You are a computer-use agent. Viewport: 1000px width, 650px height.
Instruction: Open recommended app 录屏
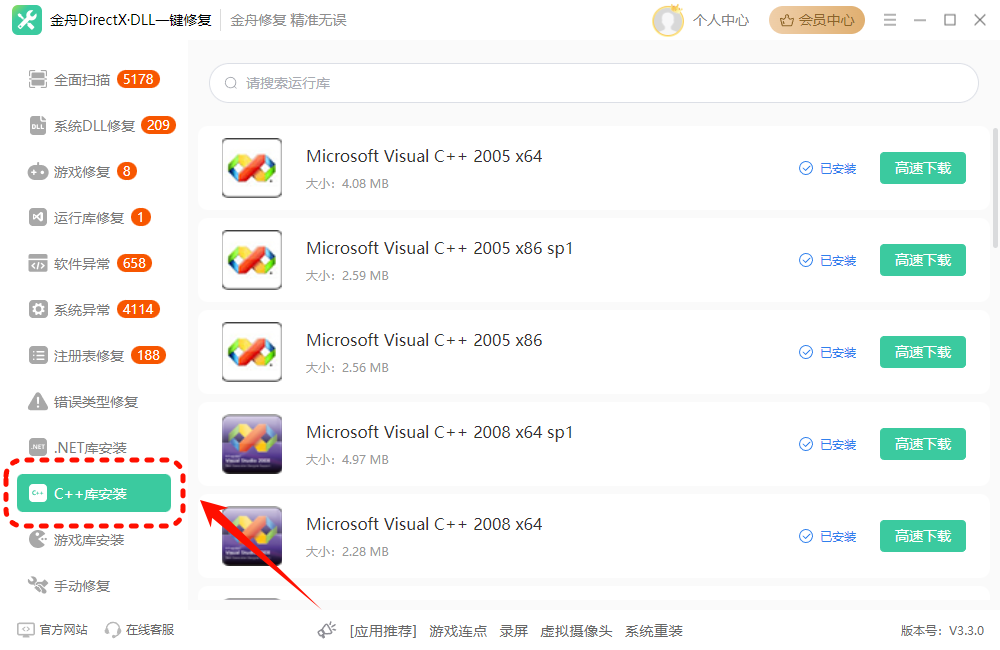pos(513,631)
